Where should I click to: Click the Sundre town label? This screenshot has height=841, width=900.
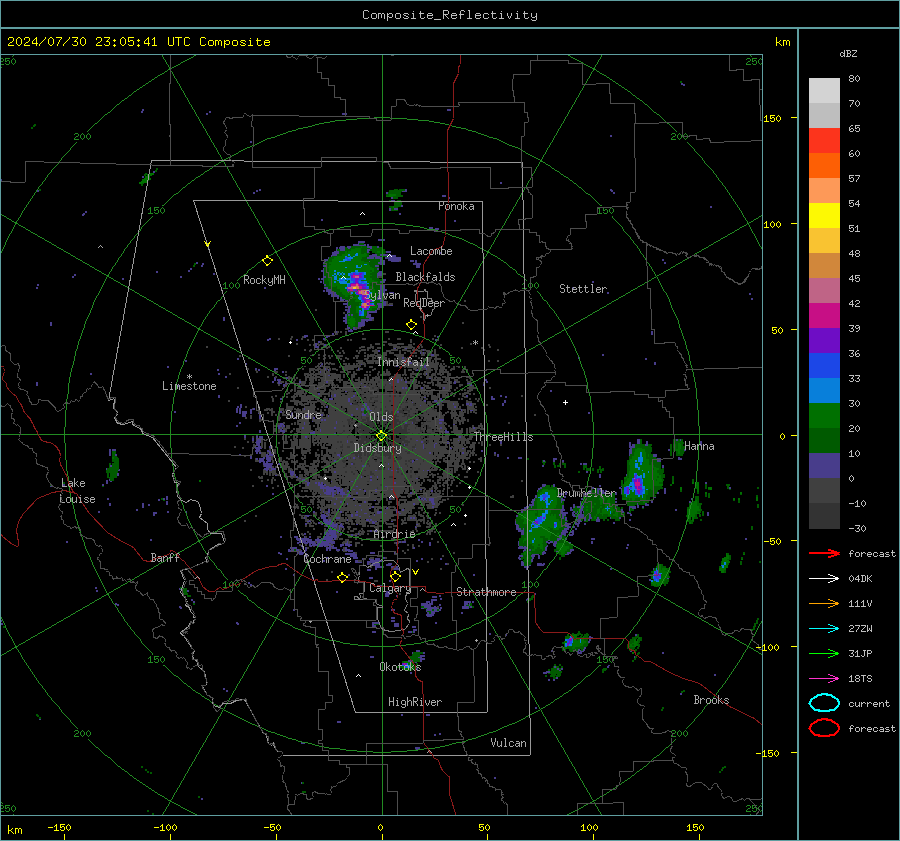(x=303, y=414)
